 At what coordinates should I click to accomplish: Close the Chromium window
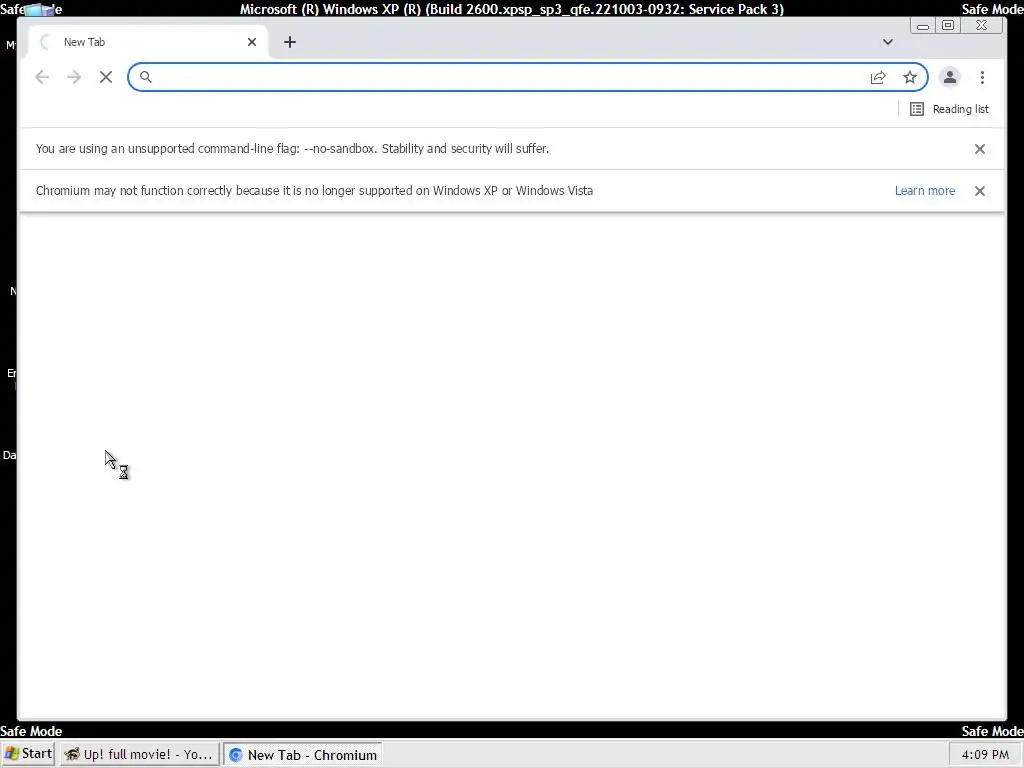[x=982, y=25]
